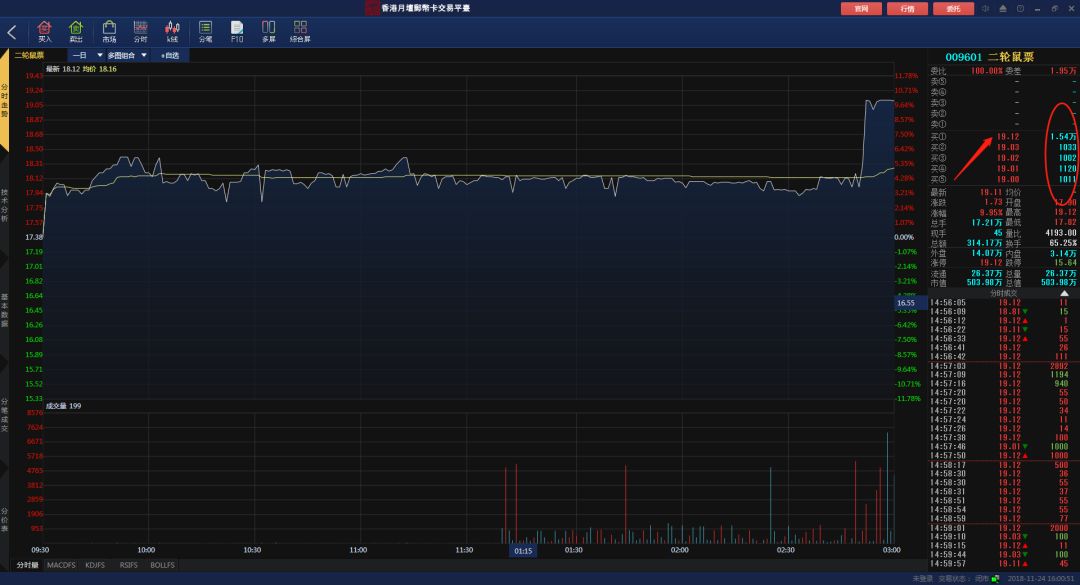This screenshot has width=1080, height=585.
Task: Click the eject-shaped icon in title bar
Action: point(1003,8)
